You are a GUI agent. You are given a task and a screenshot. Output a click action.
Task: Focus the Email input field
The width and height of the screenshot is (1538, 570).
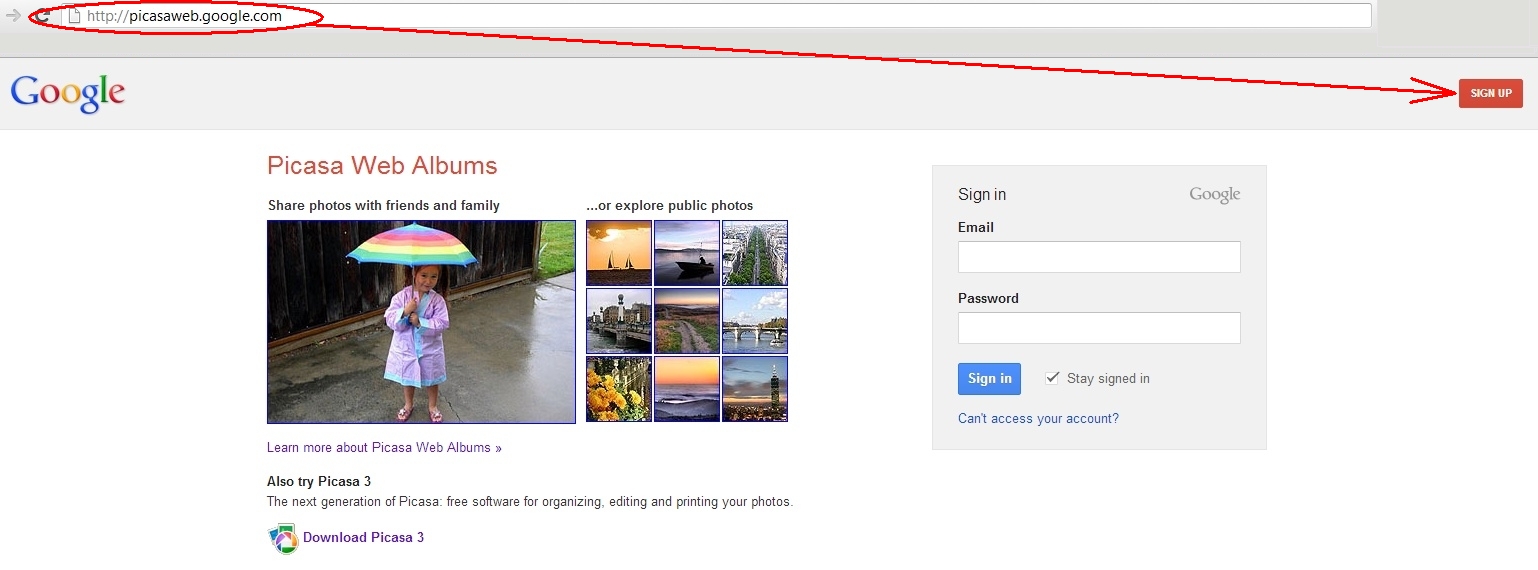point(1098,257)
